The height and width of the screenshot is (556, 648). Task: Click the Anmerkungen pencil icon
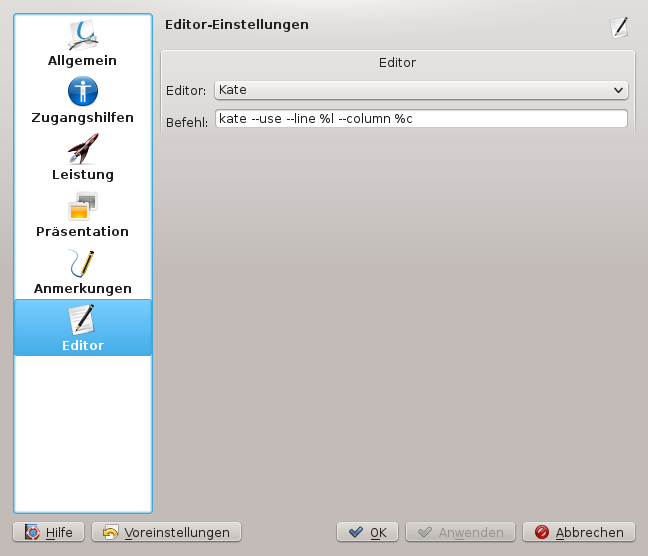click(82, 263)
